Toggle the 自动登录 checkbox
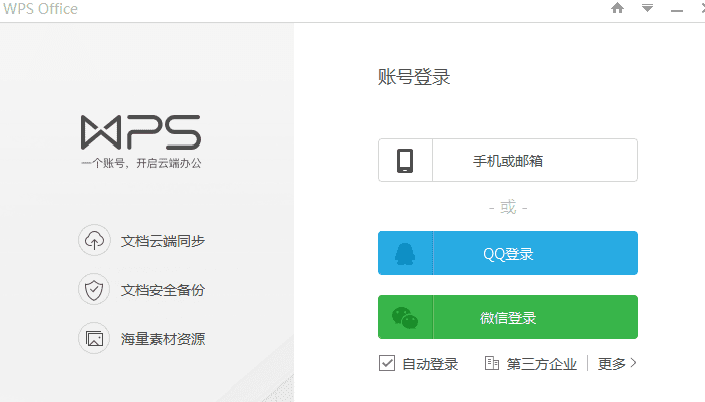 [x=387, y=363]
